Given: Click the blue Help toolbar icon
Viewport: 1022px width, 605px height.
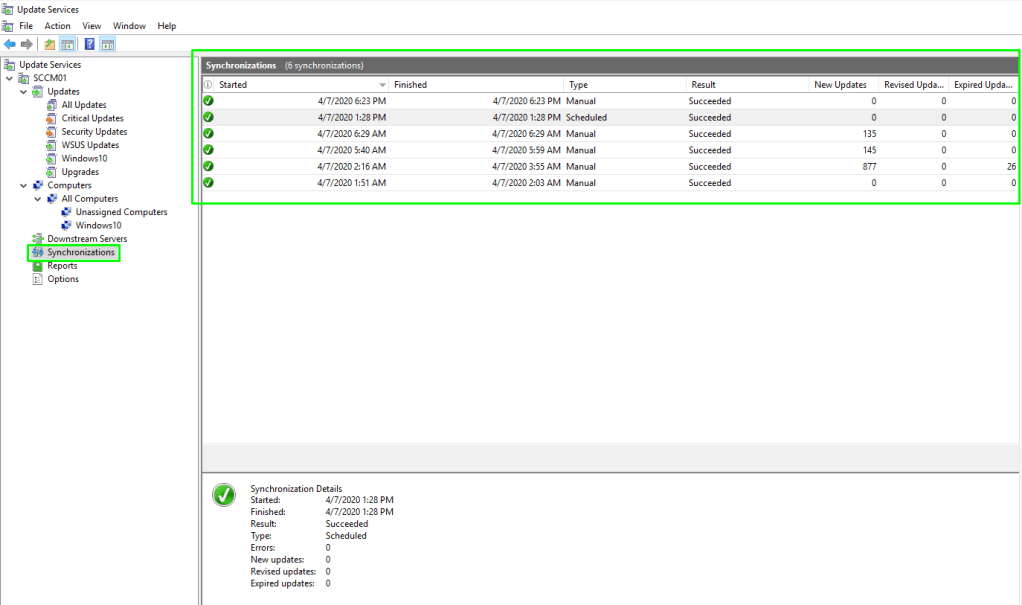Looking at the screenshot, I should [90, 44].
